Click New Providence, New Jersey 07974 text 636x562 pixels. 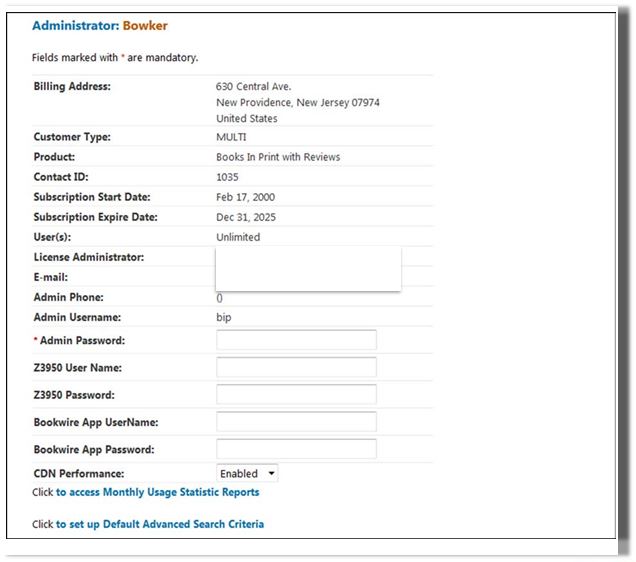(298, 103)
